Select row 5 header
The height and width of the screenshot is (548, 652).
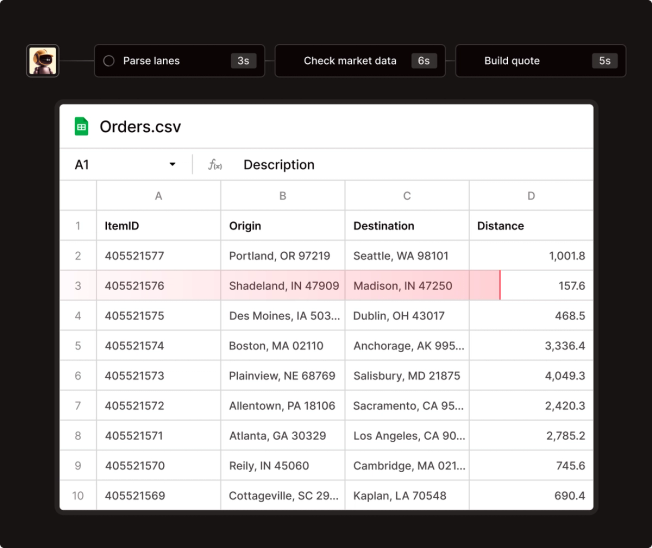tap(78, 346)
